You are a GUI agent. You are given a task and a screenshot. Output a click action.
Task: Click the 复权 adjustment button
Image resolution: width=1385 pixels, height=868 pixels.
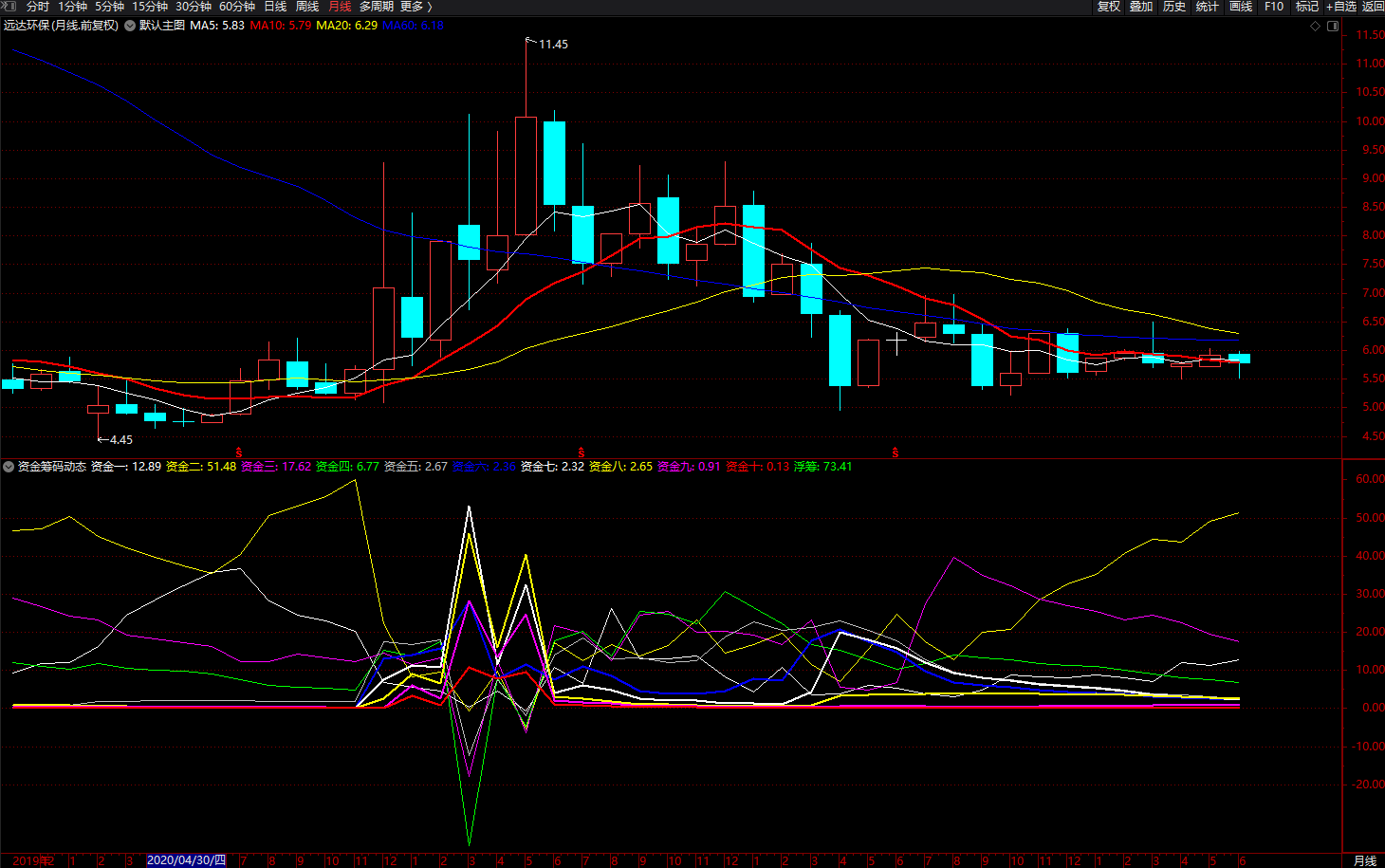pyautogui.click(x=1108, y=7)
